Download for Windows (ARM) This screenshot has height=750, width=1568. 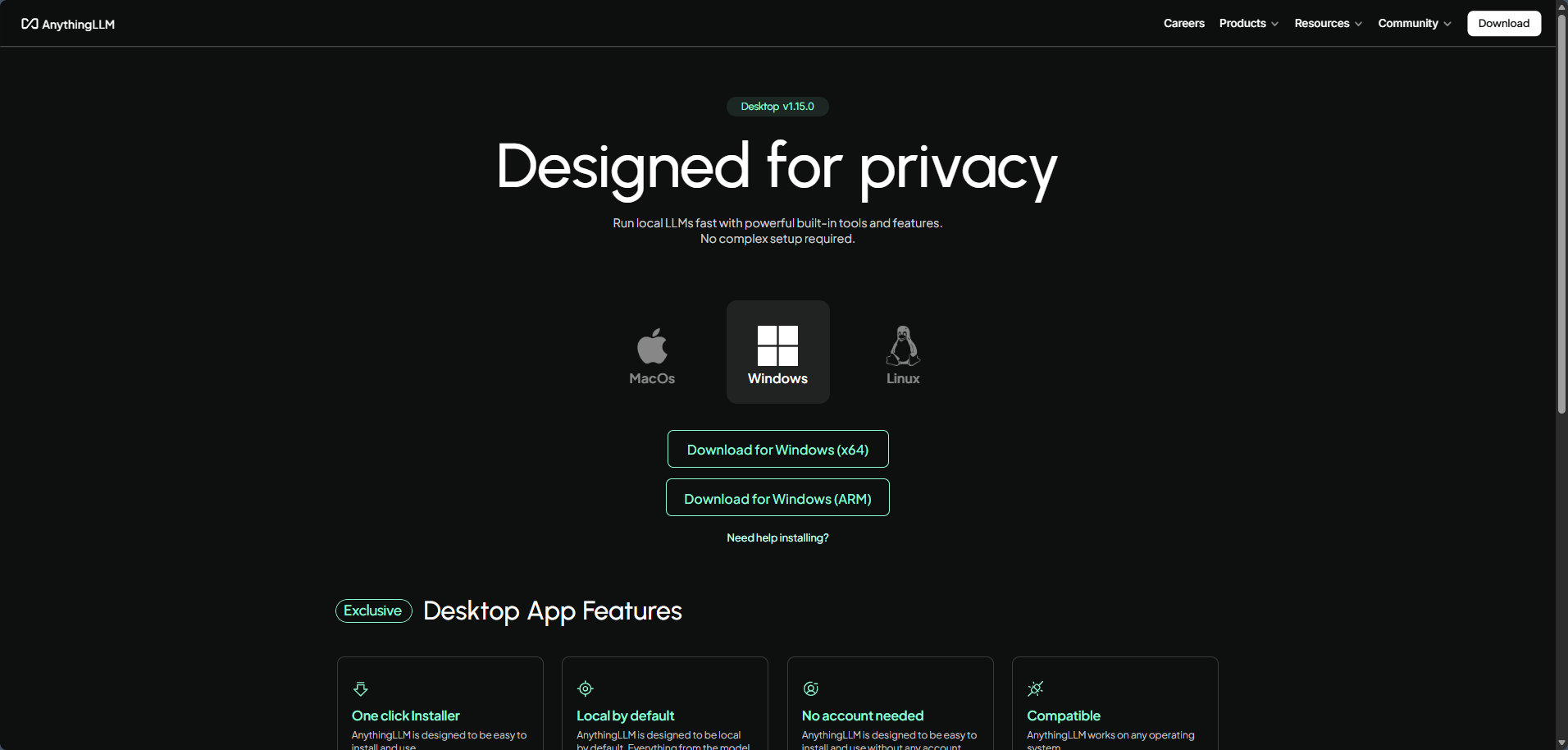click(777, 497)
